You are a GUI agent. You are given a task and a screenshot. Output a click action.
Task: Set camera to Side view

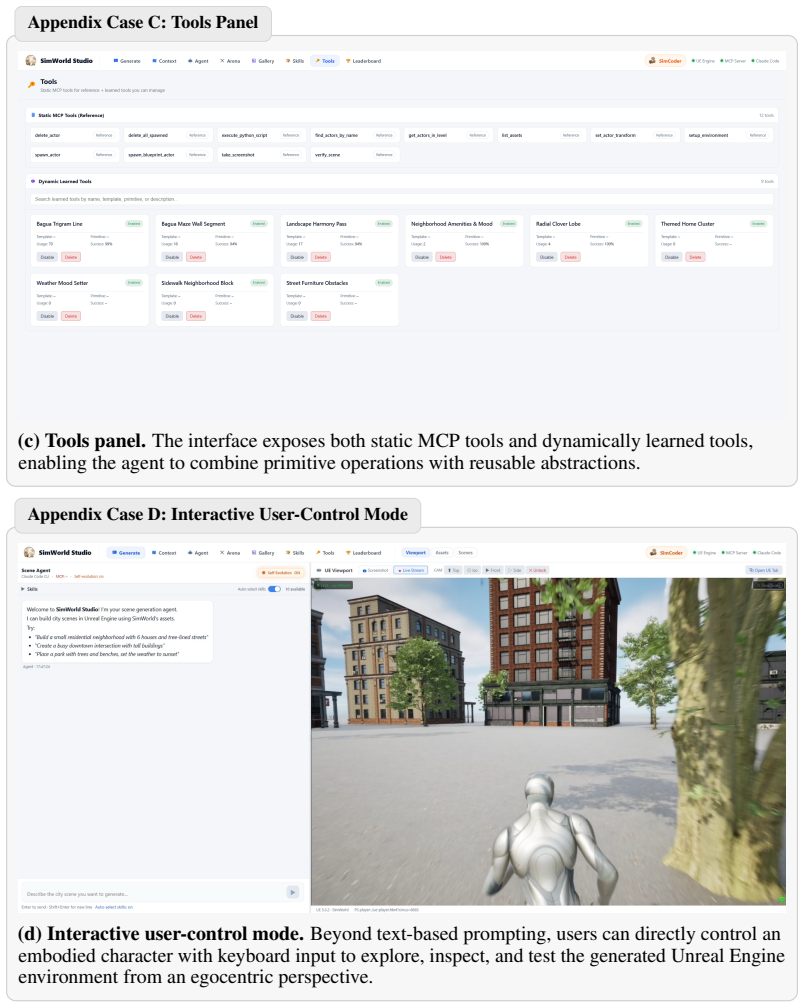coord(514,570)
